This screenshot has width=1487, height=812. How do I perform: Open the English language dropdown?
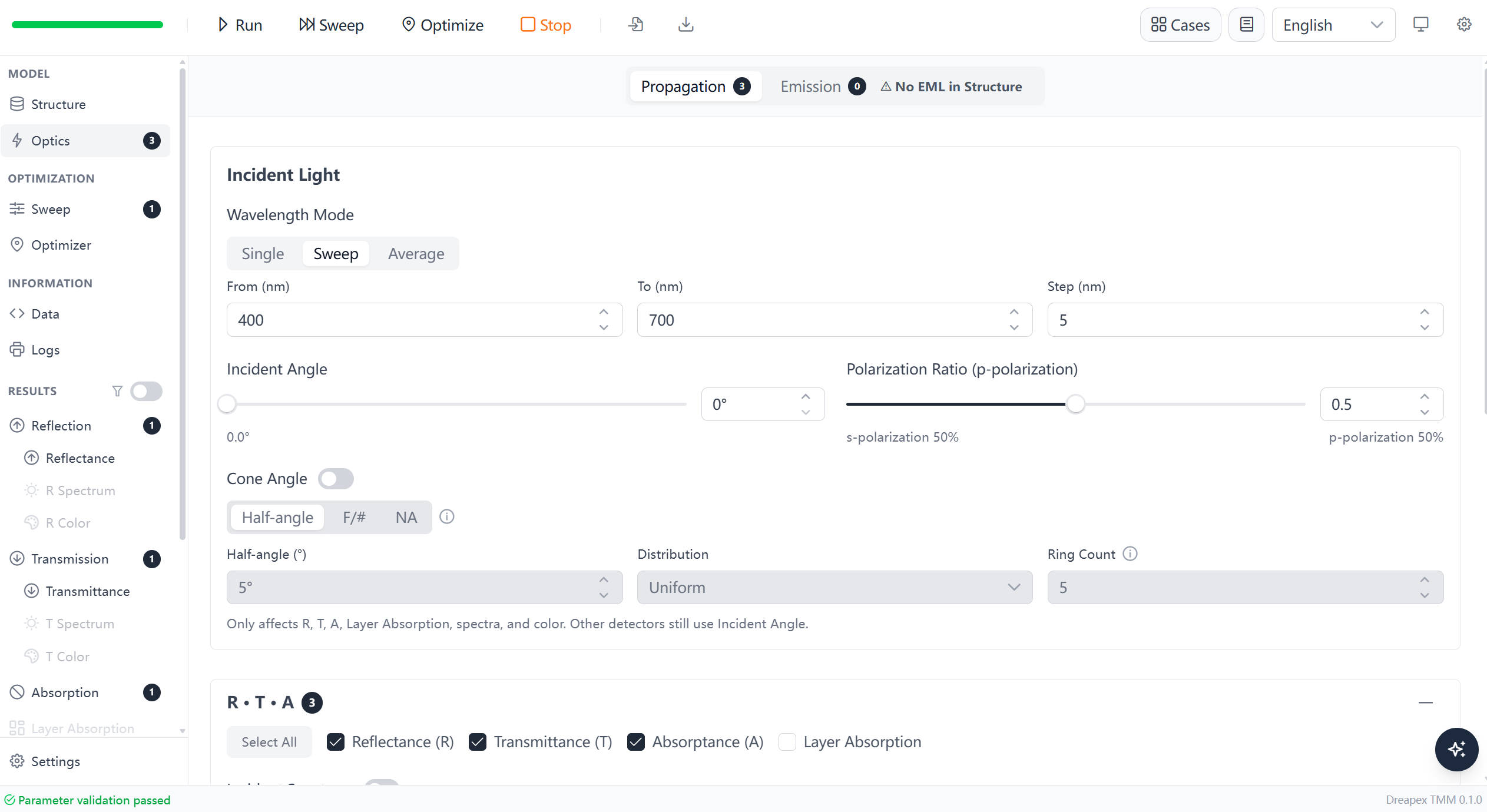[x=1333, y=25]
